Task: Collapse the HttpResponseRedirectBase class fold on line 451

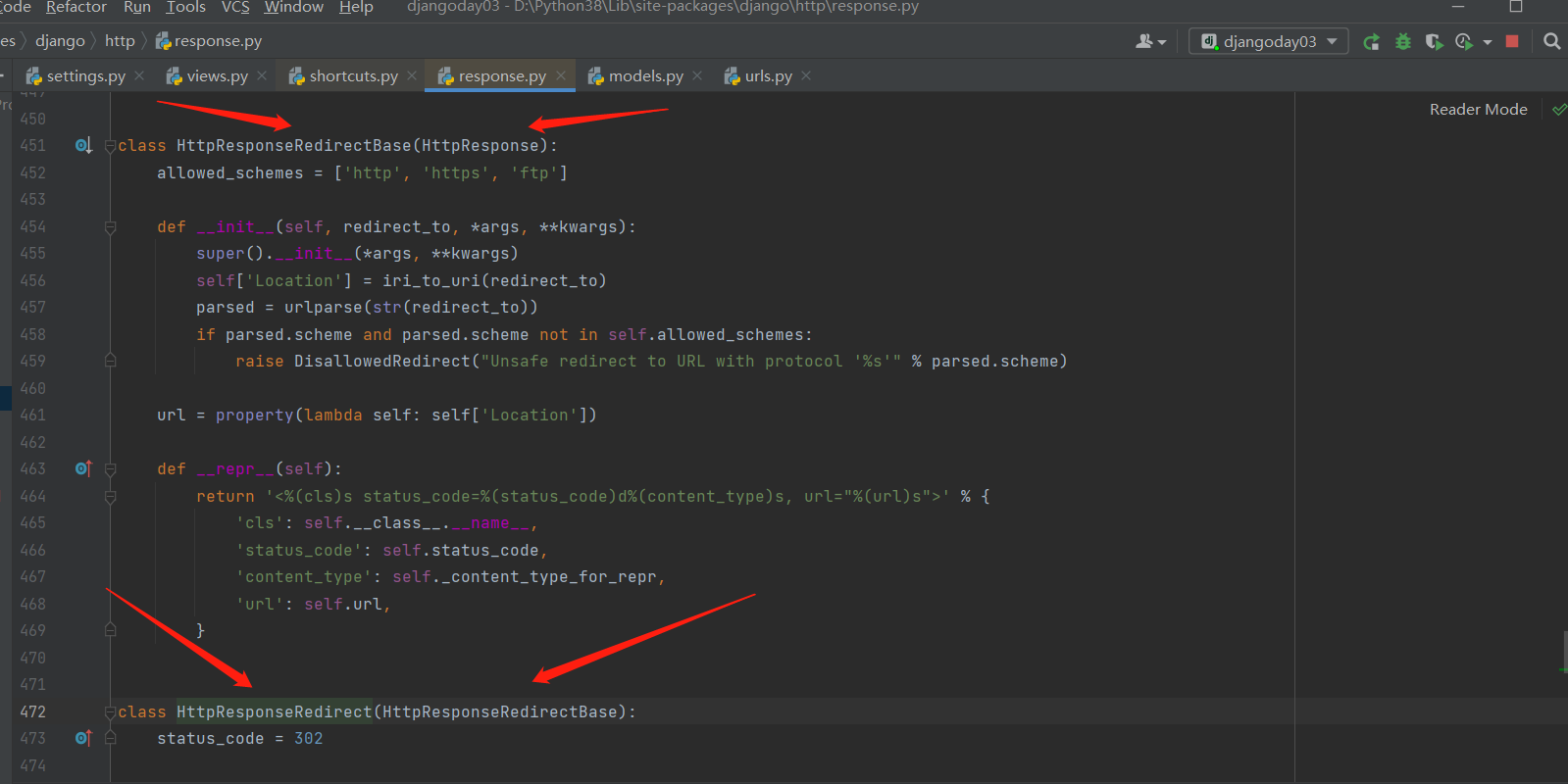Action: tap(111, 146)
